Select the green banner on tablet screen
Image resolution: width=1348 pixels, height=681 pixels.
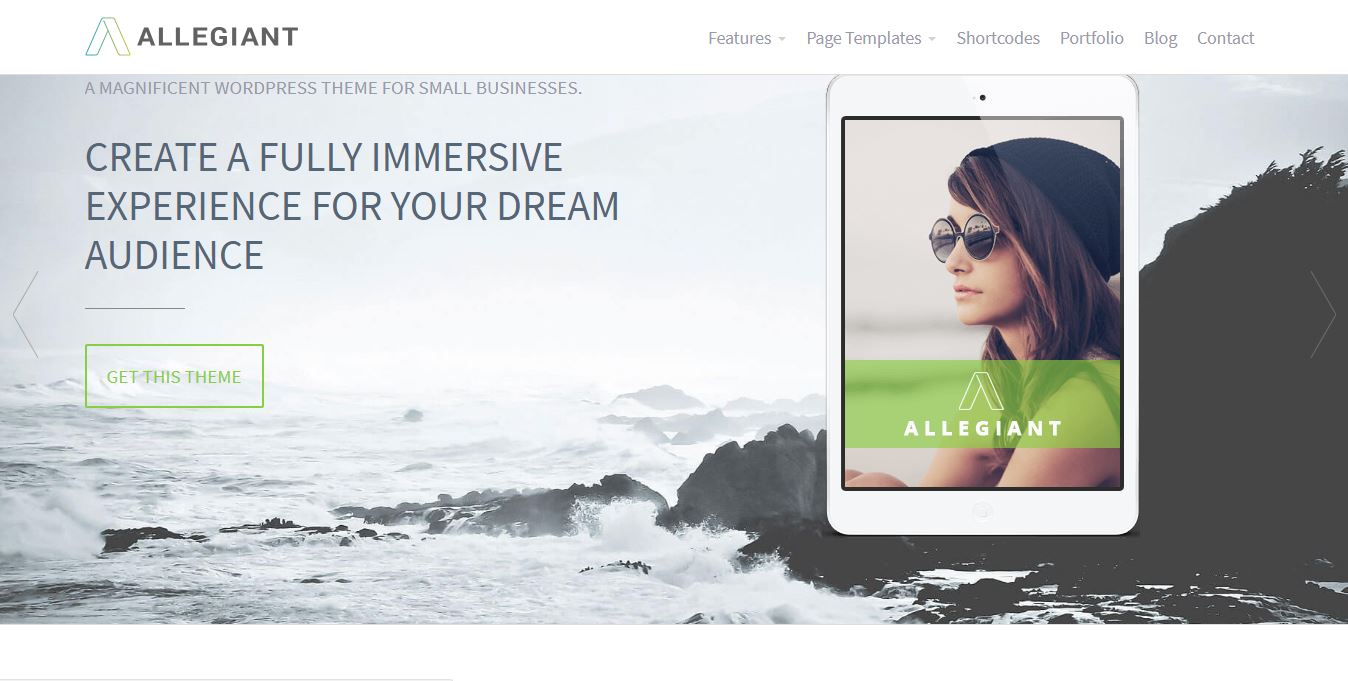pyautogui.click(x=982, y=404)
